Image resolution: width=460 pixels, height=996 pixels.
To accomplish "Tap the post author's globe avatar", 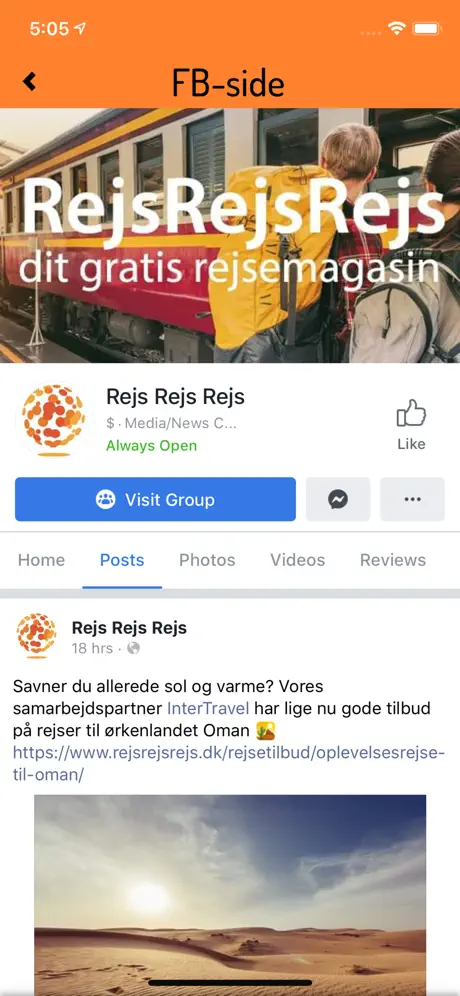I will pyautogui.click(x=36, y=636).
